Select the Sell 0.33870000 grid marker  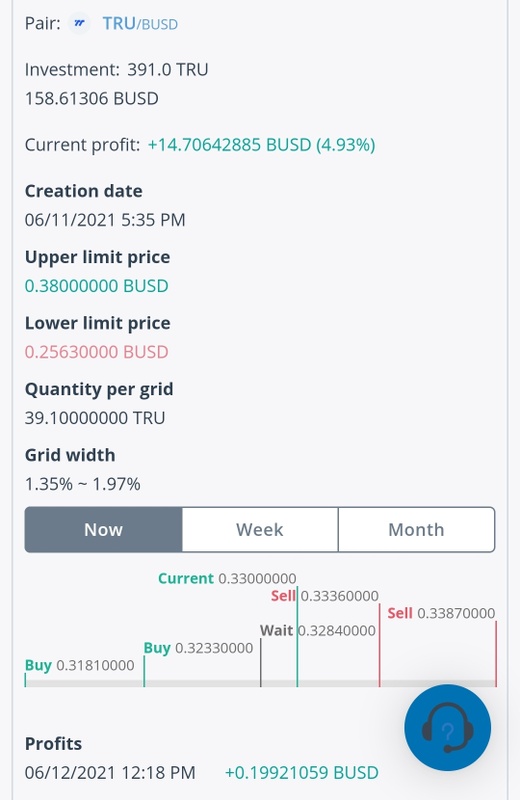[x=441, y=613]
